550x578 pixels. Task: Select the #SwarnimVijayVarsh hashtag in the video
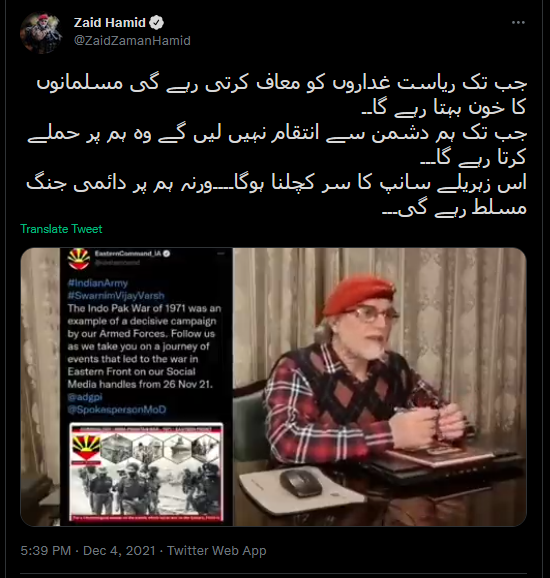[x=116, y=296]
